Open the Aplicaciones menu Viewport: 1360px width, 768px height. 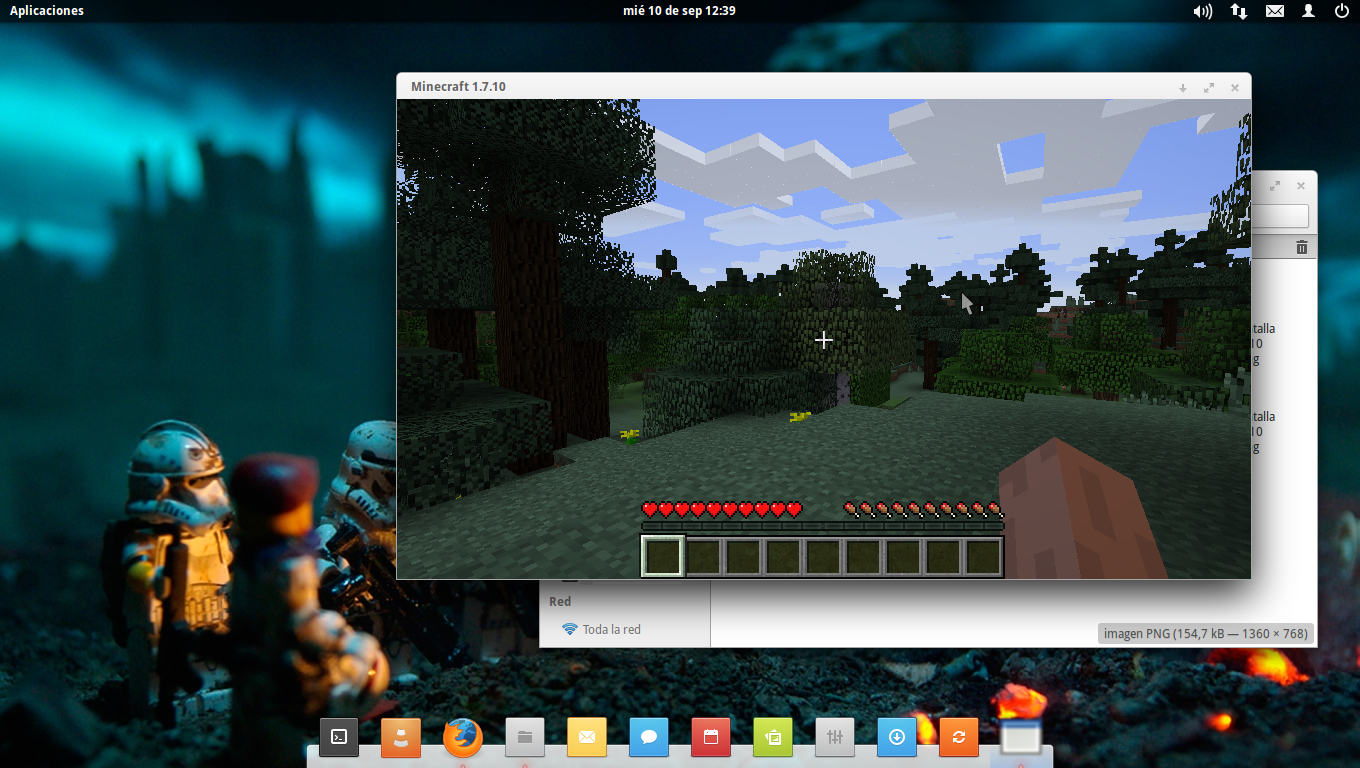(47, 11)
